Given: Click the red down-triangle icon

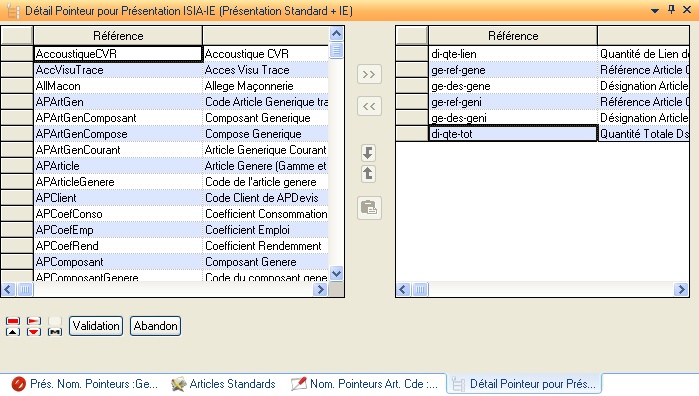Looking at the screenshot, I should (34, 331).
